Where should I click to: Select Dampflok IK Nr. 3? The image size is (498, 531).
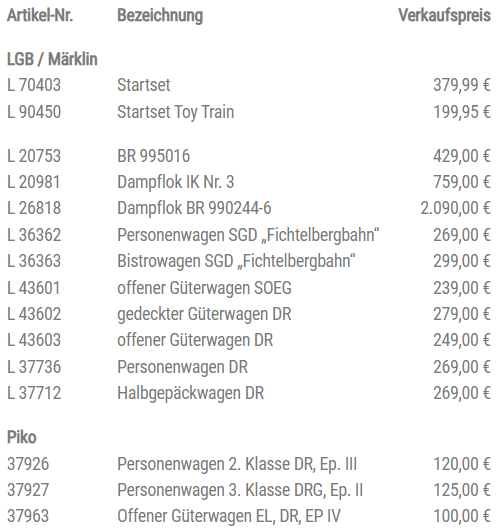(176, 182)
